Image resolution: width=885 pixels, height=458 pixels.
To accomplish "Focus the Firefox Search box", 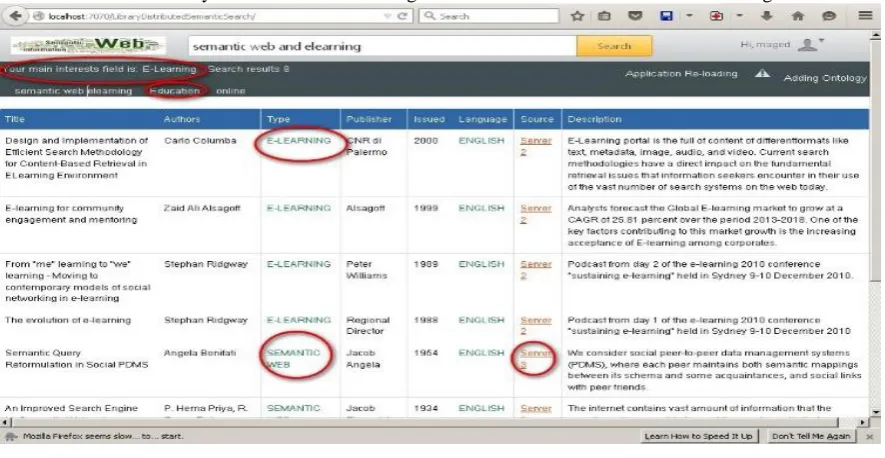I will pyautogui.click(x=488, y=16).
